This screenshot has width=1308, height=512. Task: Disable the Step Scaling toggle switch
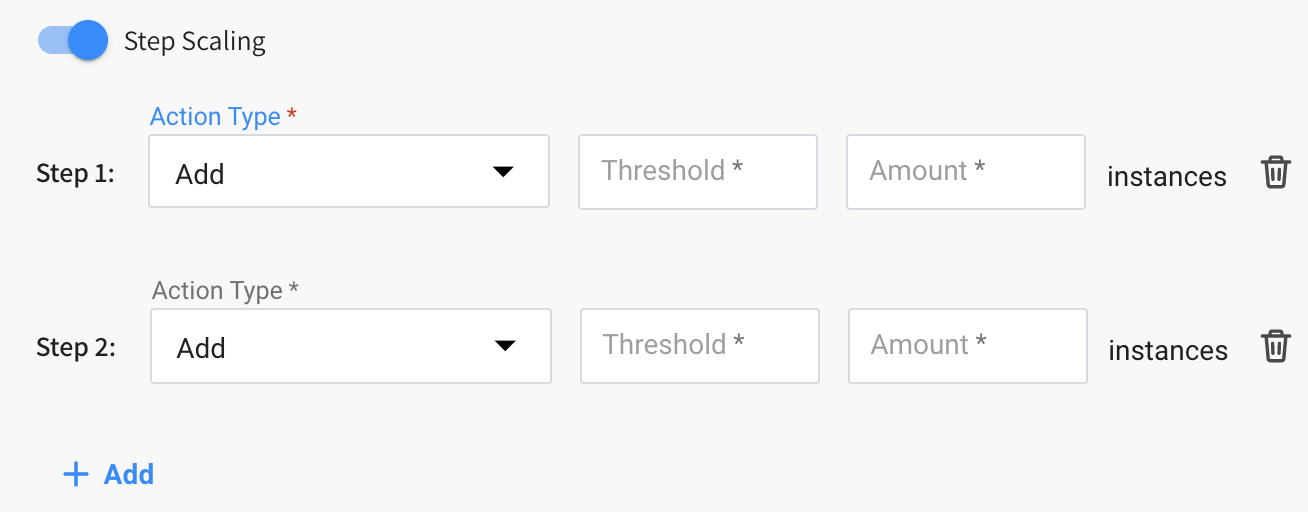(x=73, y=41)
